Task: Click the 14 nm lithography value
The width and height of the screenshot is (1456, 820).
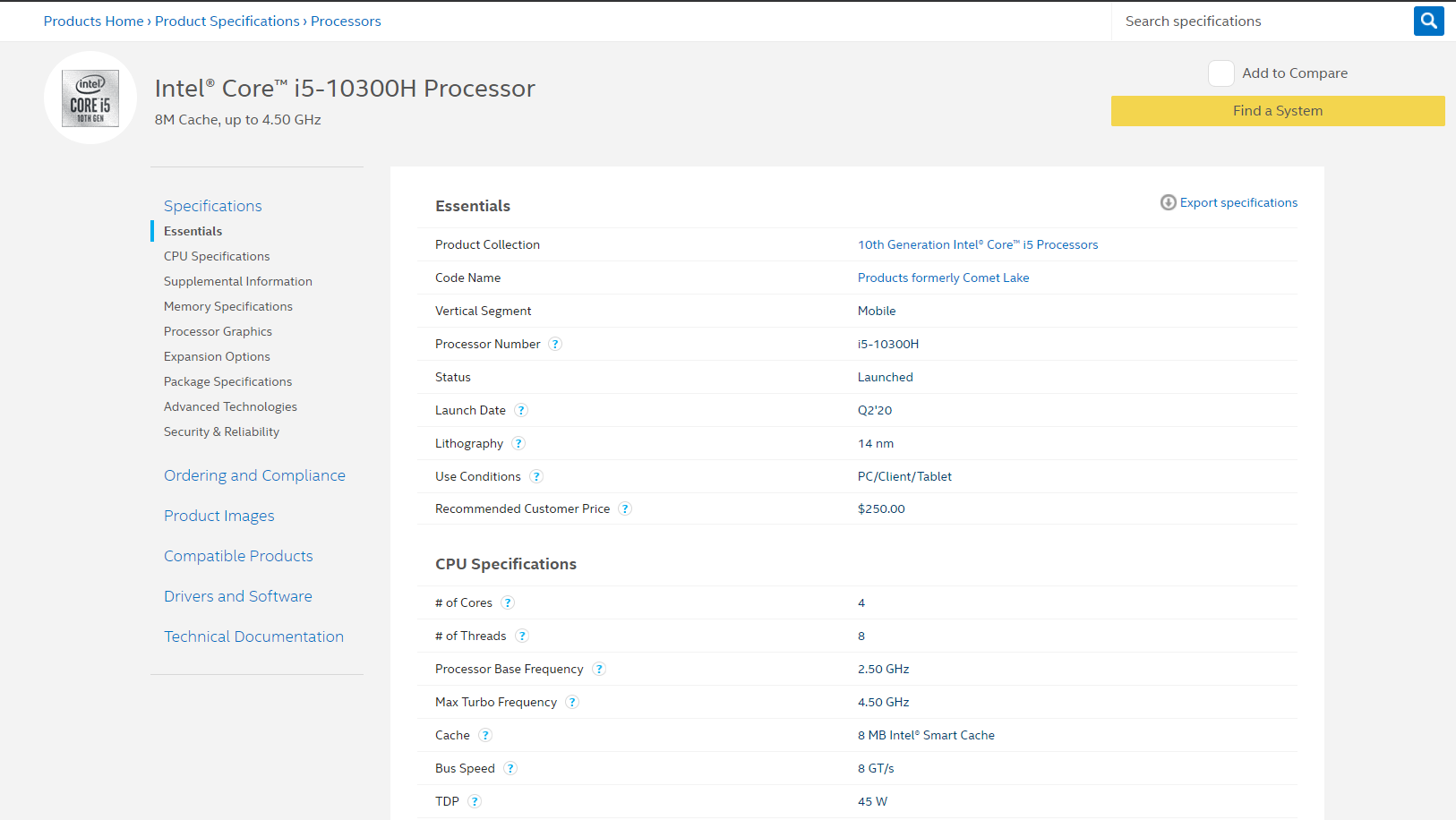Action: pyautogui.click(x=876, y=443)
